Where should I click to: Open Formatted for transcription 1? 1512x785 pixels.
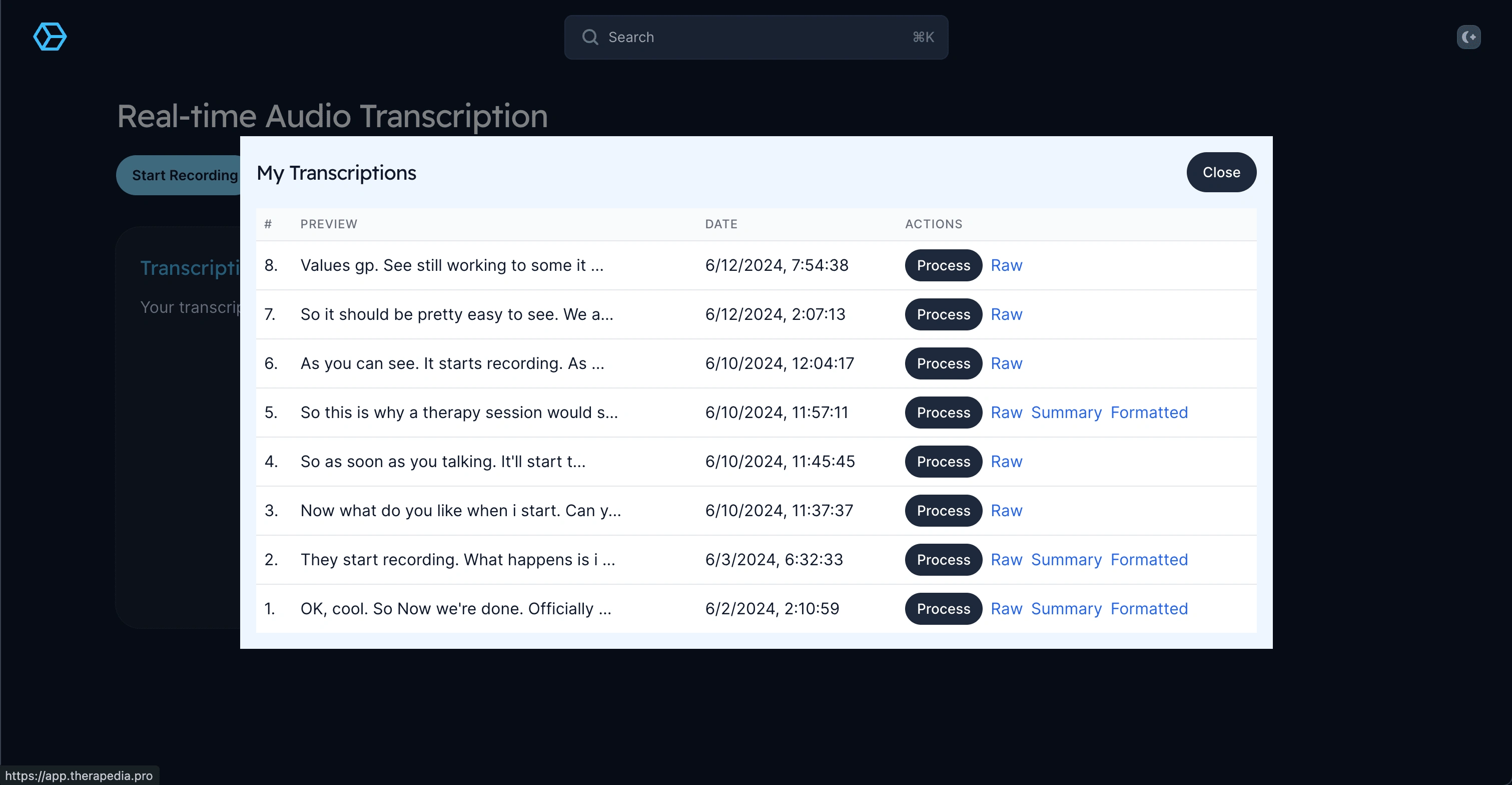(x=1149, y=608)
